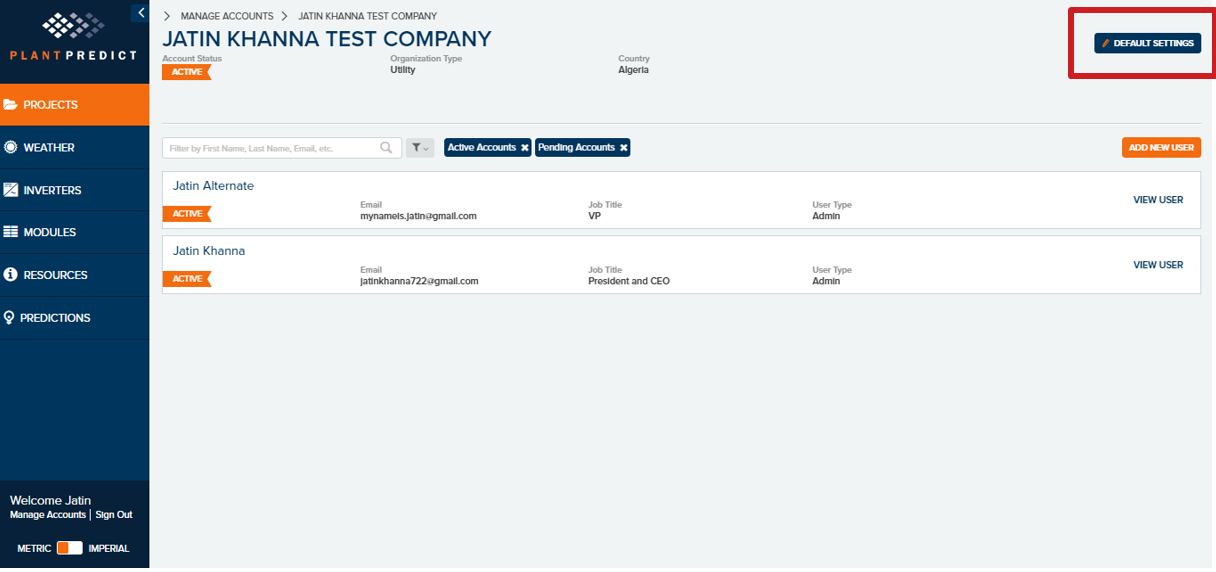Click the Pending Accounts filter chip label
Screen dimensions: 1216x572
click(576, 148)
